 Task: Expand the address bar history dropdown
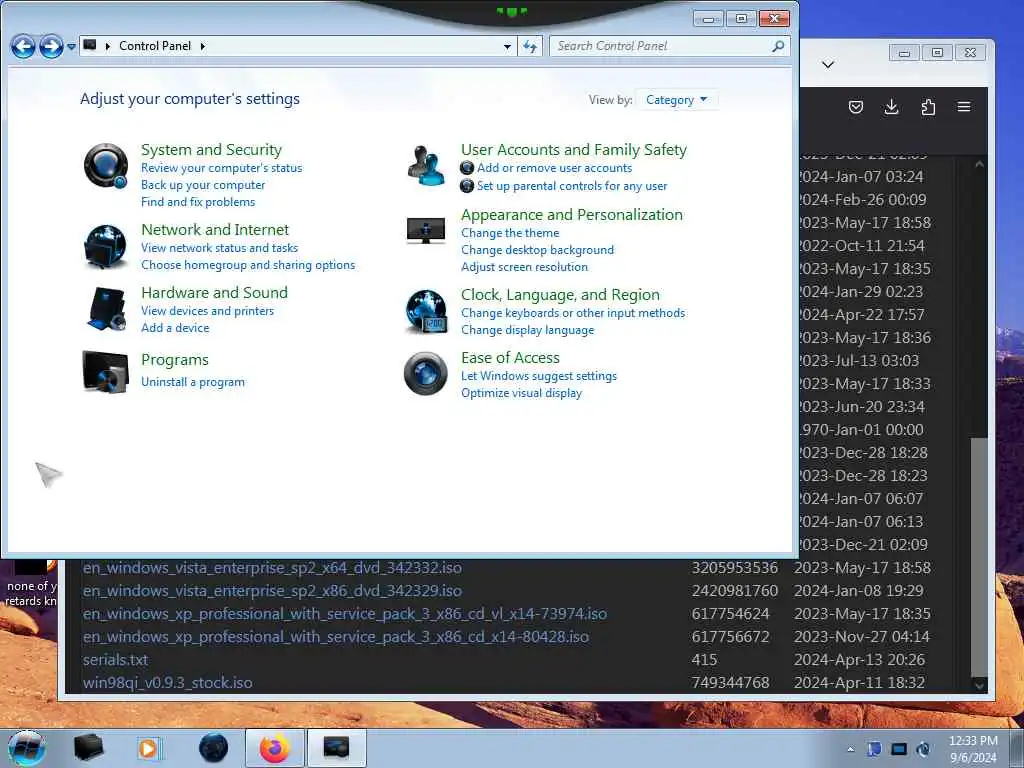tap(507, 46)
